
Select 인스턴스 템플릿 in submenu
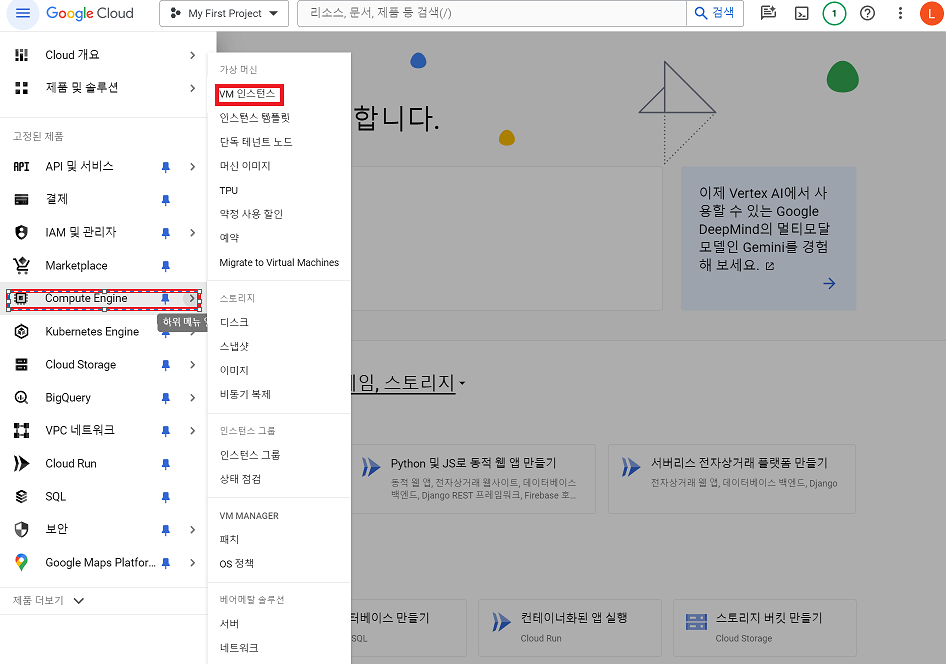(255, 118)
